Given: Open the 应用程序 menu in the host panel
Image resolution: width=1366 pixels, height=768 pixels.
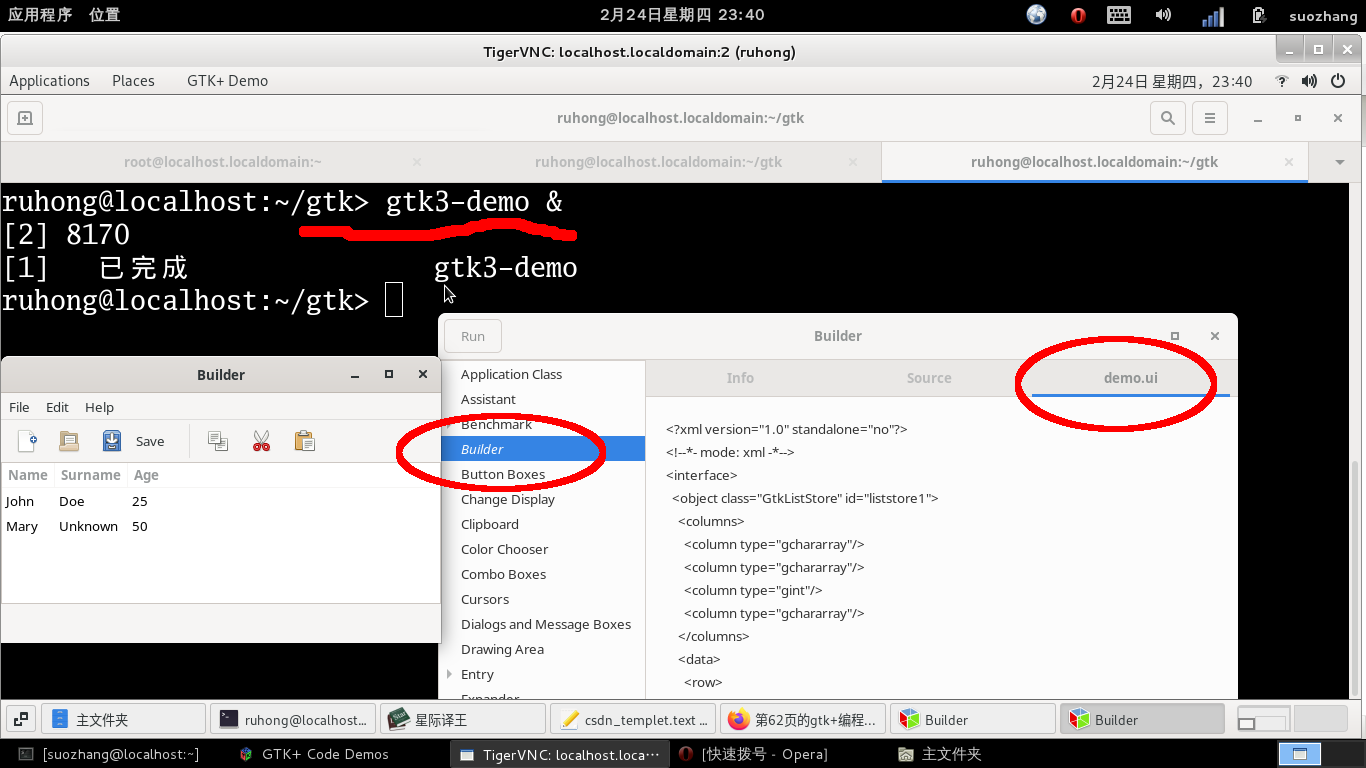Looking at the screenshot, I should point(40,15).
